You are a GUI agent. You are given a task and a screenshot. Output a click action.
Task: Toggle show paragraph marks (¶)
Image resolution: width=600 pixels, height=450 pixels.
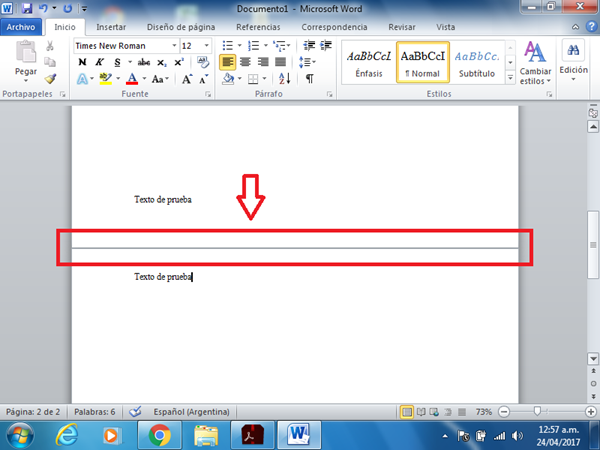[x=310, y=79]
